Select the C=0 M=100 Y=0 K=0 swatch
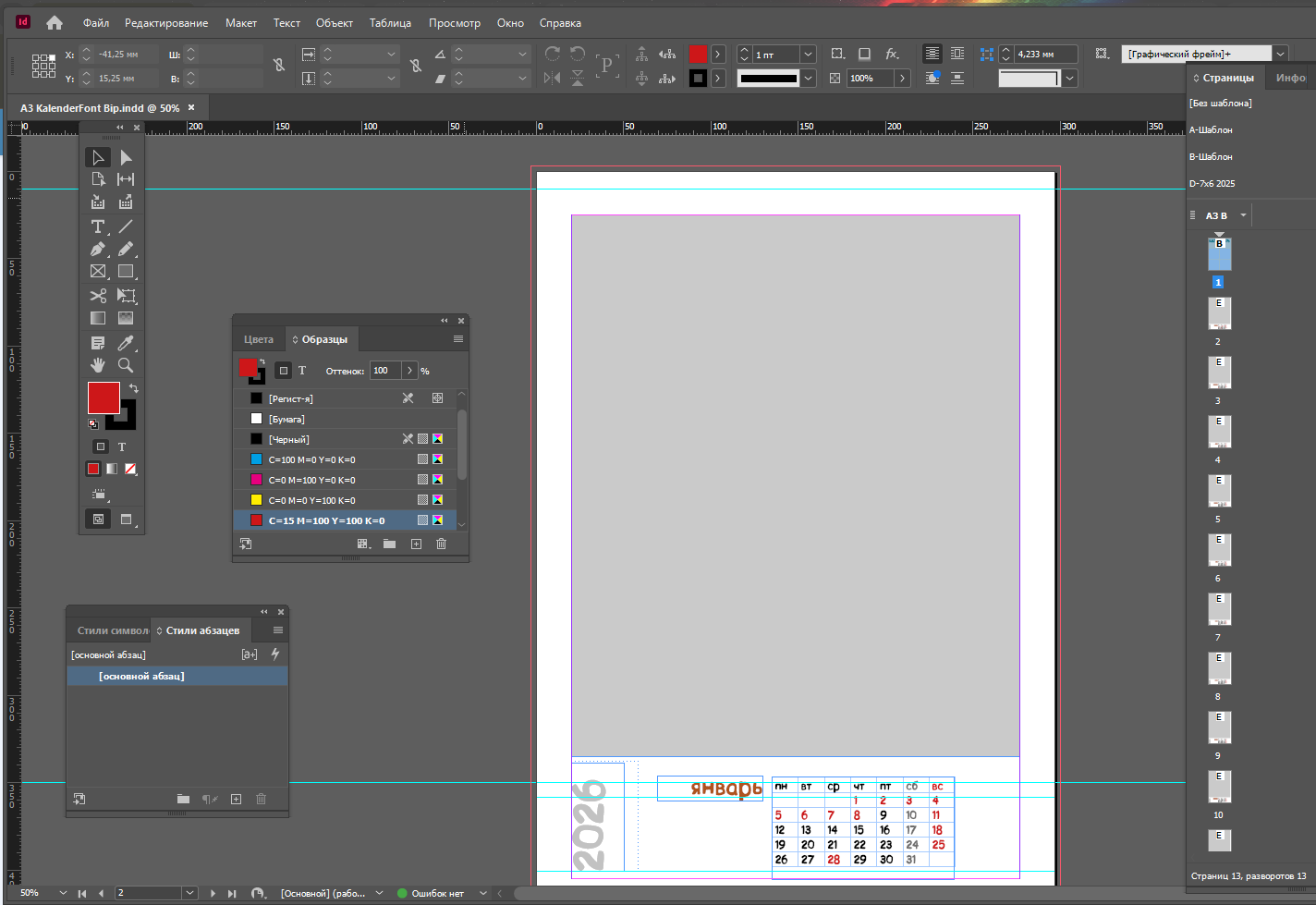The image size is (1316, 905). tap(311, 480)
